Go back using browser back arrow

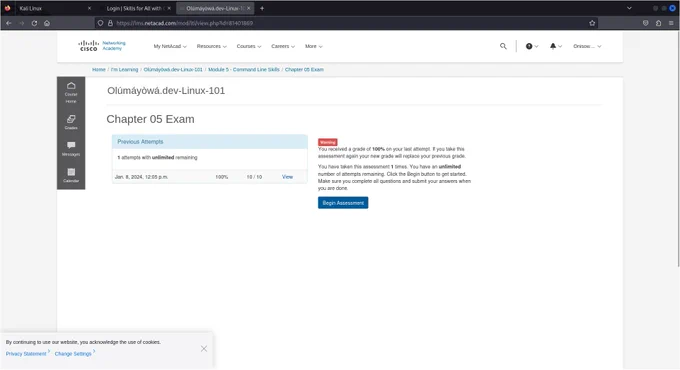click(9, 23)
